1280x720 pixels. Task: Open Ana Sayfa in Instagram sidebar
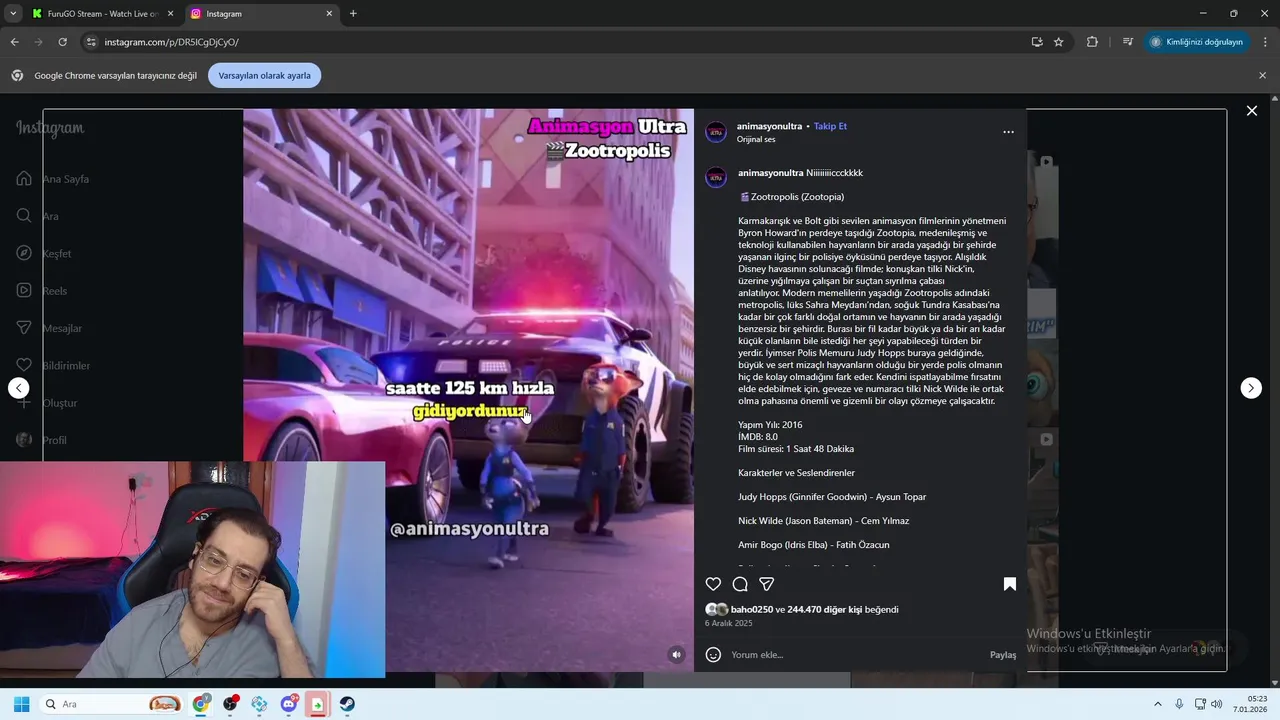coord(53,179)
